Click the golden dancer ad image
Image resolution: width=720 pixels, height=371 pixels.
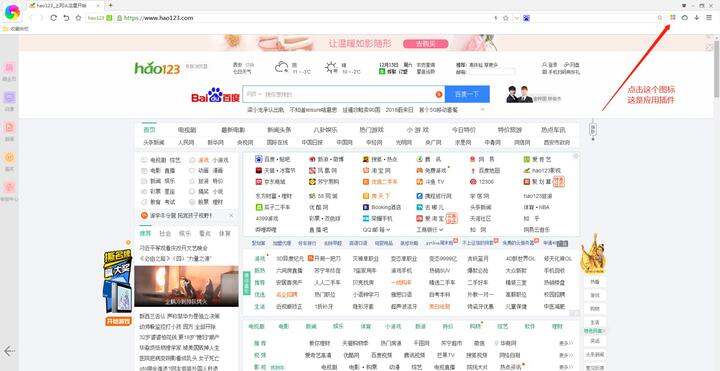pyautogui.click(x=592, y=253)
